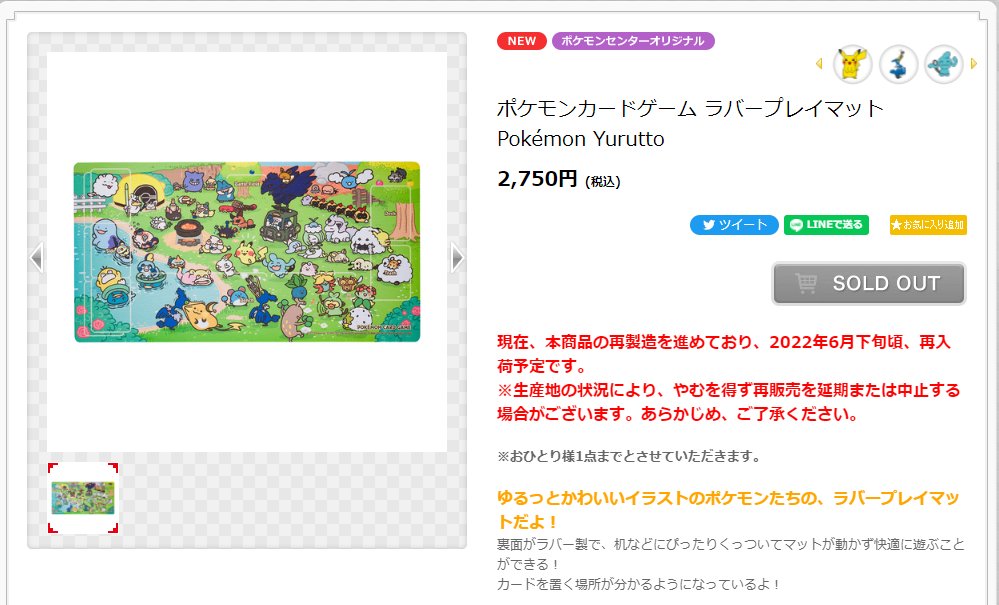Share the product via the Tweet button
This screenshot has height=605, width=999.
point(734,225)
